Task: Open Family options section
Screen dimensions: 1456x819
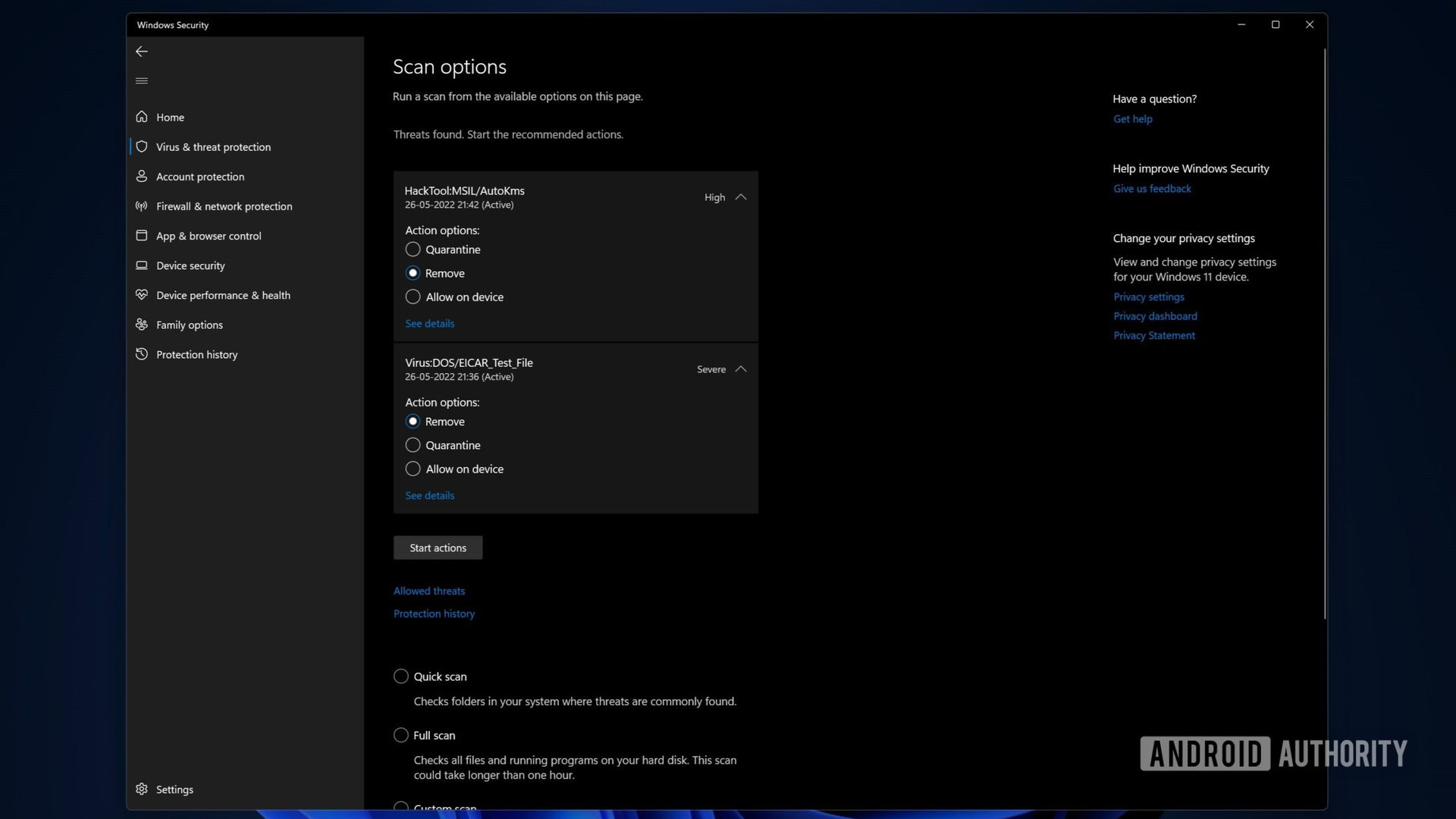Action: (x=189, y=324)
